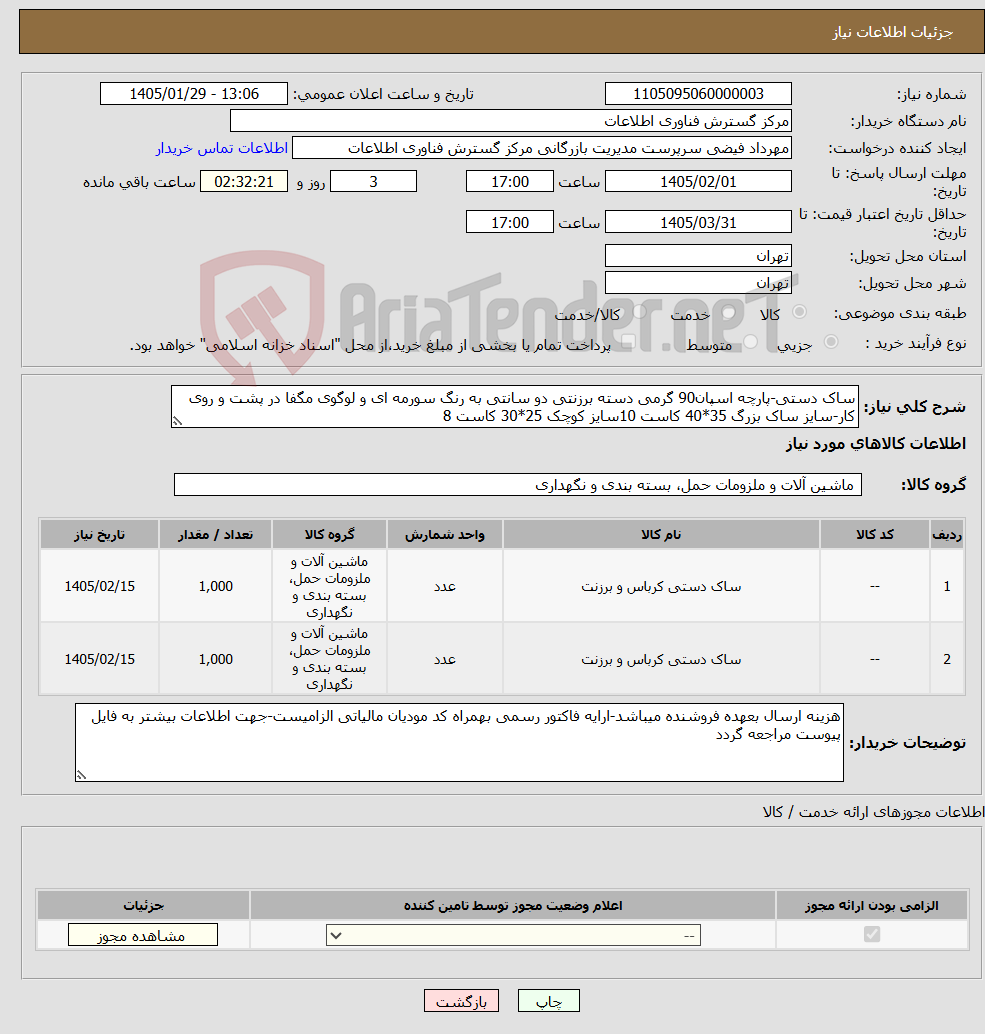
Task: Click the general description textarea
Action: tap(514, 407)
